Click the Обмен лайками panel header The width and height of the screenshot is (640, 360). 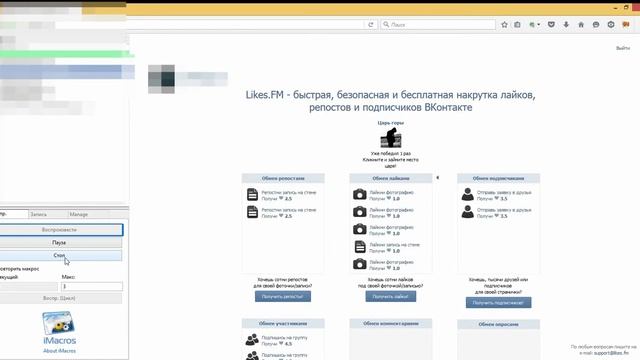pyautogui.click(x=391, y=178)
